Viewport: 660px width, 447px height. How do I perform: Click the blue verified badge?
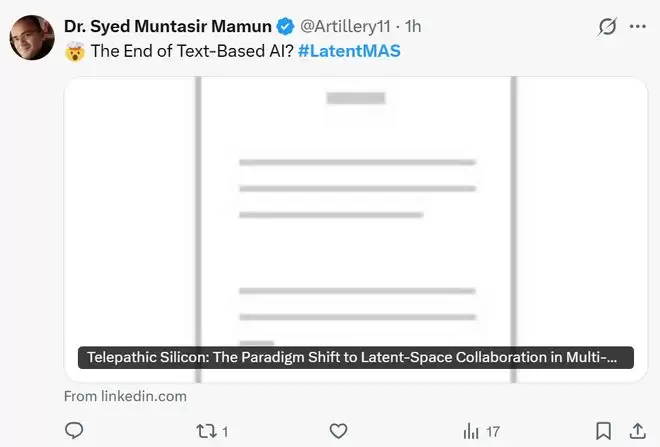point(284,26)
